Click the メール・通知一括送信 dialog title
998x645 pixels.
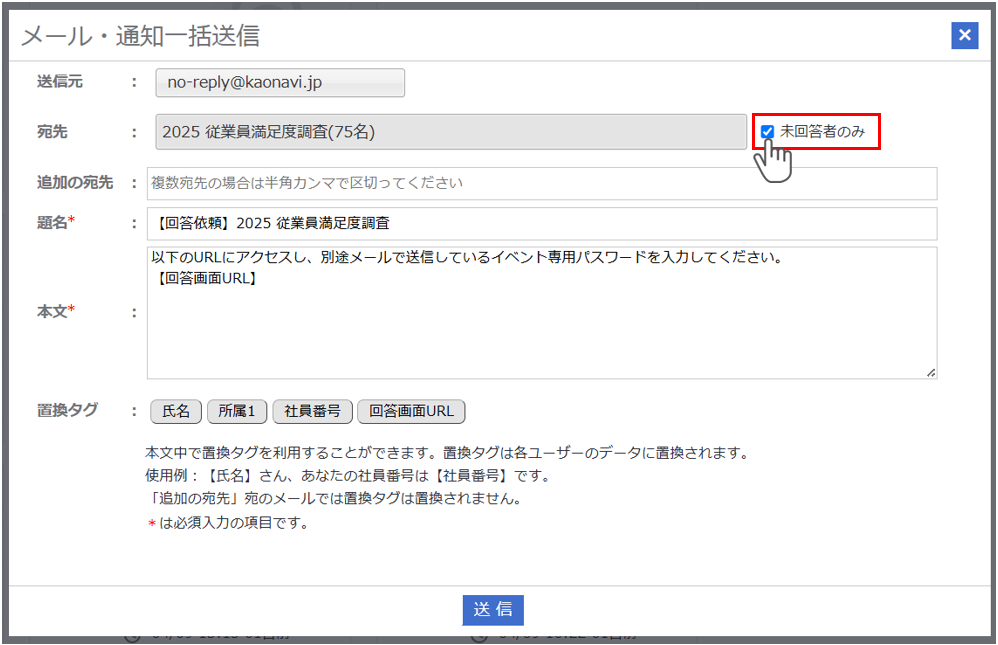[140, 37]
